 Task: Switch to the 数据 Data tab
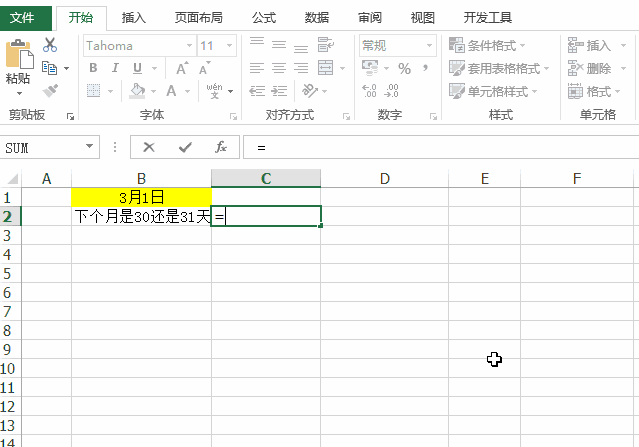point(317,18)
